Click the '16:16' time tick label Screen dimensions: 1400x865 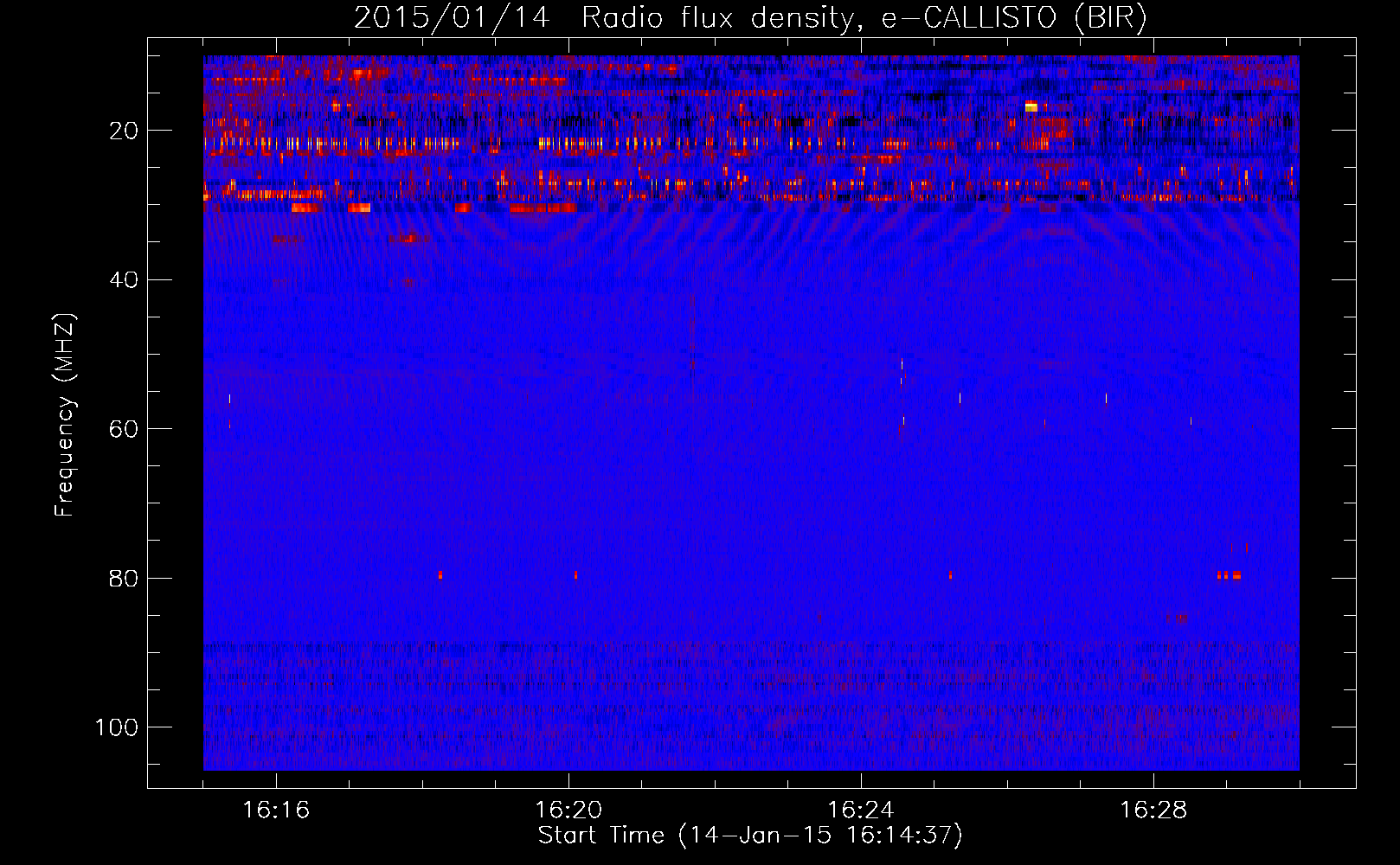point(276,810)
